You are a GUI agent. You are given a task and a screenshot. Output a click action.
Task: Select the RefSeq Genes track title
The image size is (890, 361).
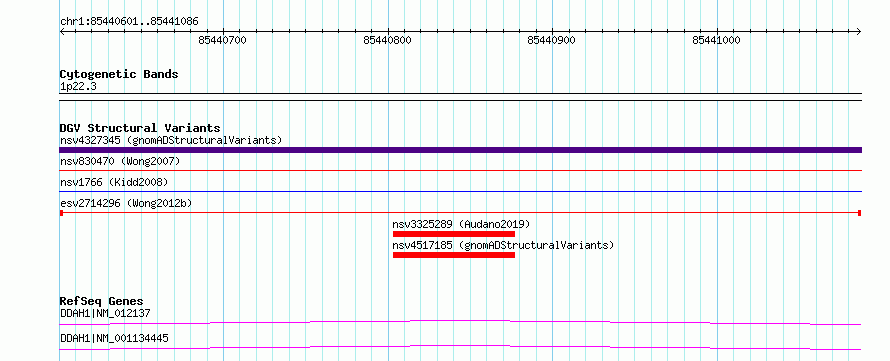tap(102, 301)
